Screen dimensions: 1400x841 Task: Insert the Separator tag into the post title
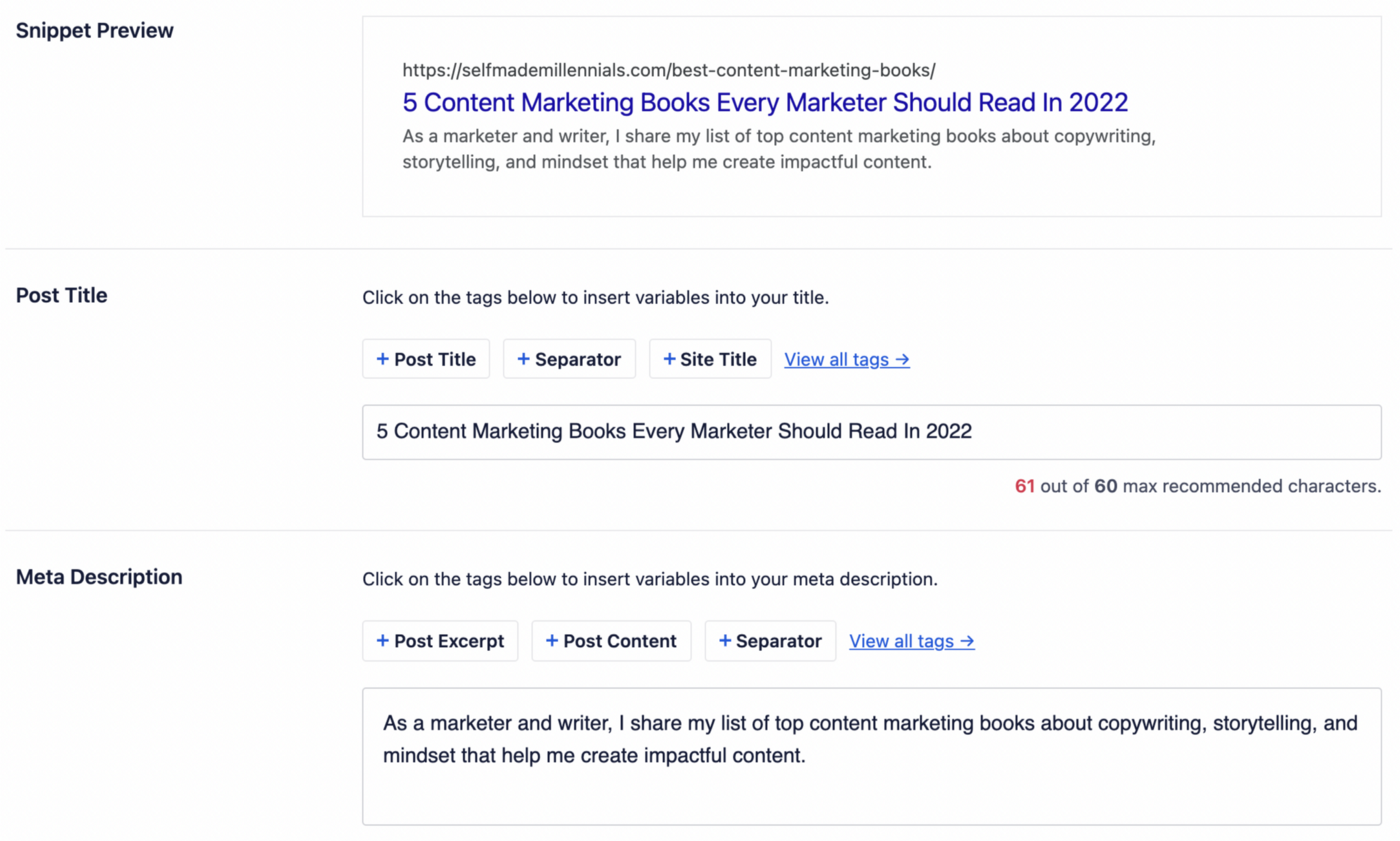(x=569, y=359)
